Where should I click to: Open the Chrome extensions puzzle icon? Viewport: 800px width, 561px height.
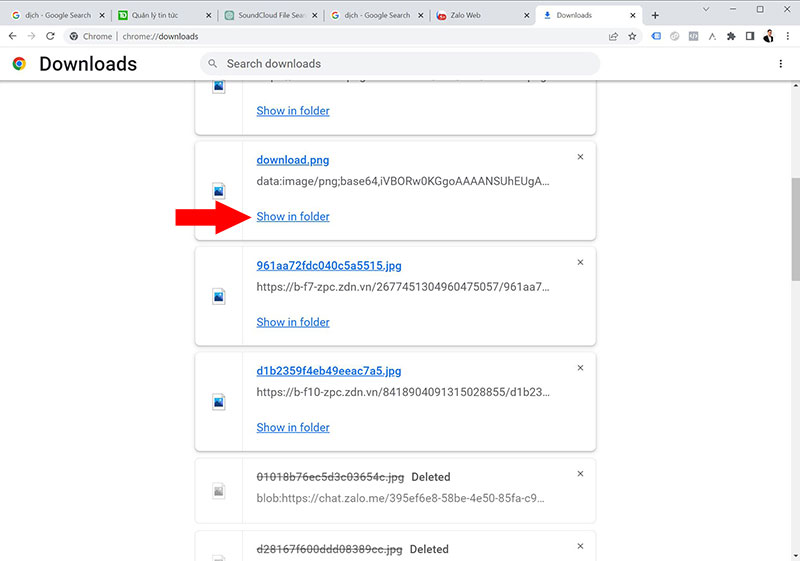tap(731, 36)
